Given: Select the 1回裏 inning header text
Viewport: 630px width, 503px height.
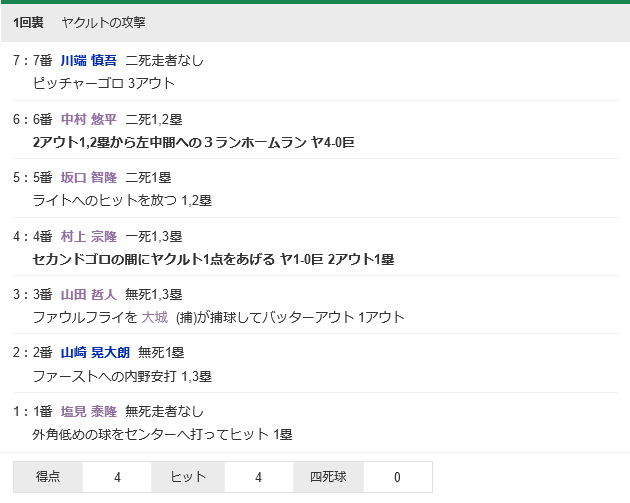Looking at the screenshot, I should tap(28, 22).
